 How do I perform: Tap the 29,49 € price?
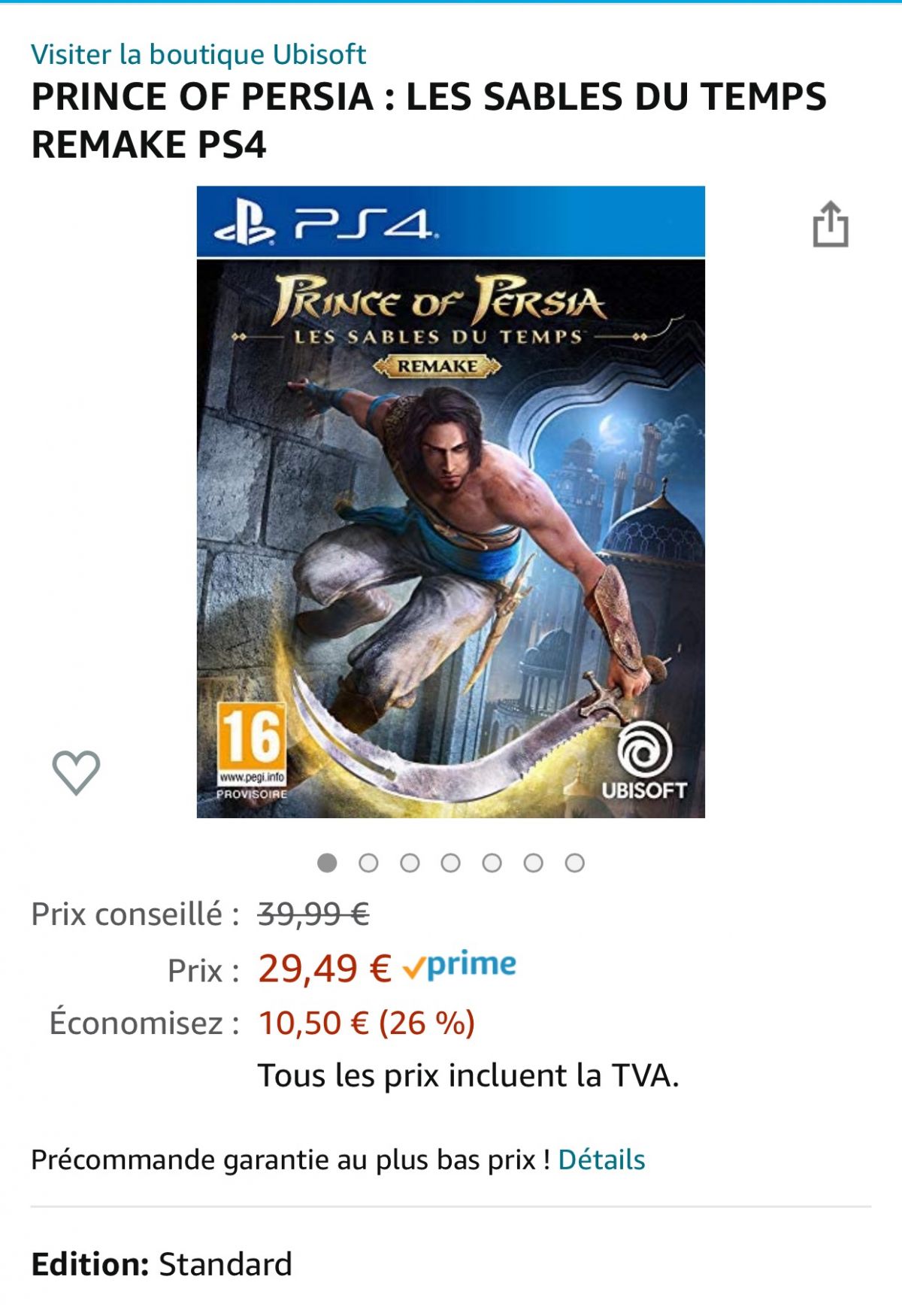tap(325, 968)
